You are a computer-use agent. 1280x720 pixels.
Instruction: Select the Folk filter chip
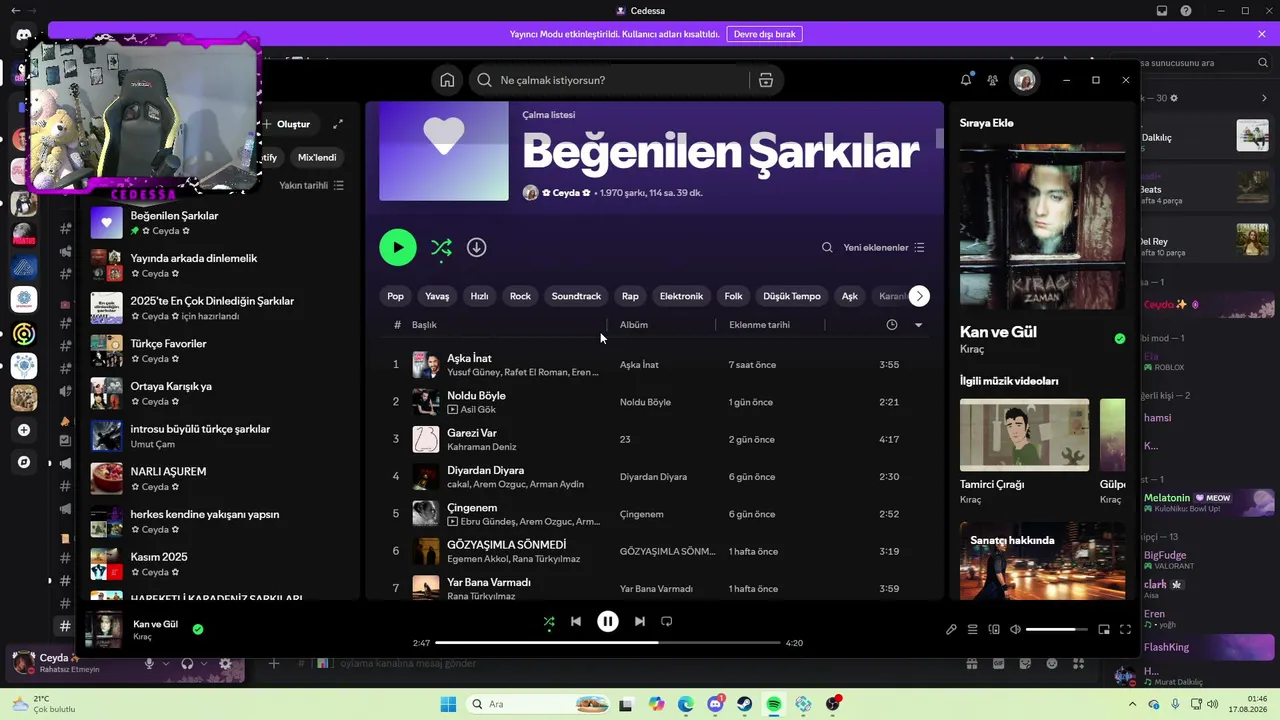point(734,296)
